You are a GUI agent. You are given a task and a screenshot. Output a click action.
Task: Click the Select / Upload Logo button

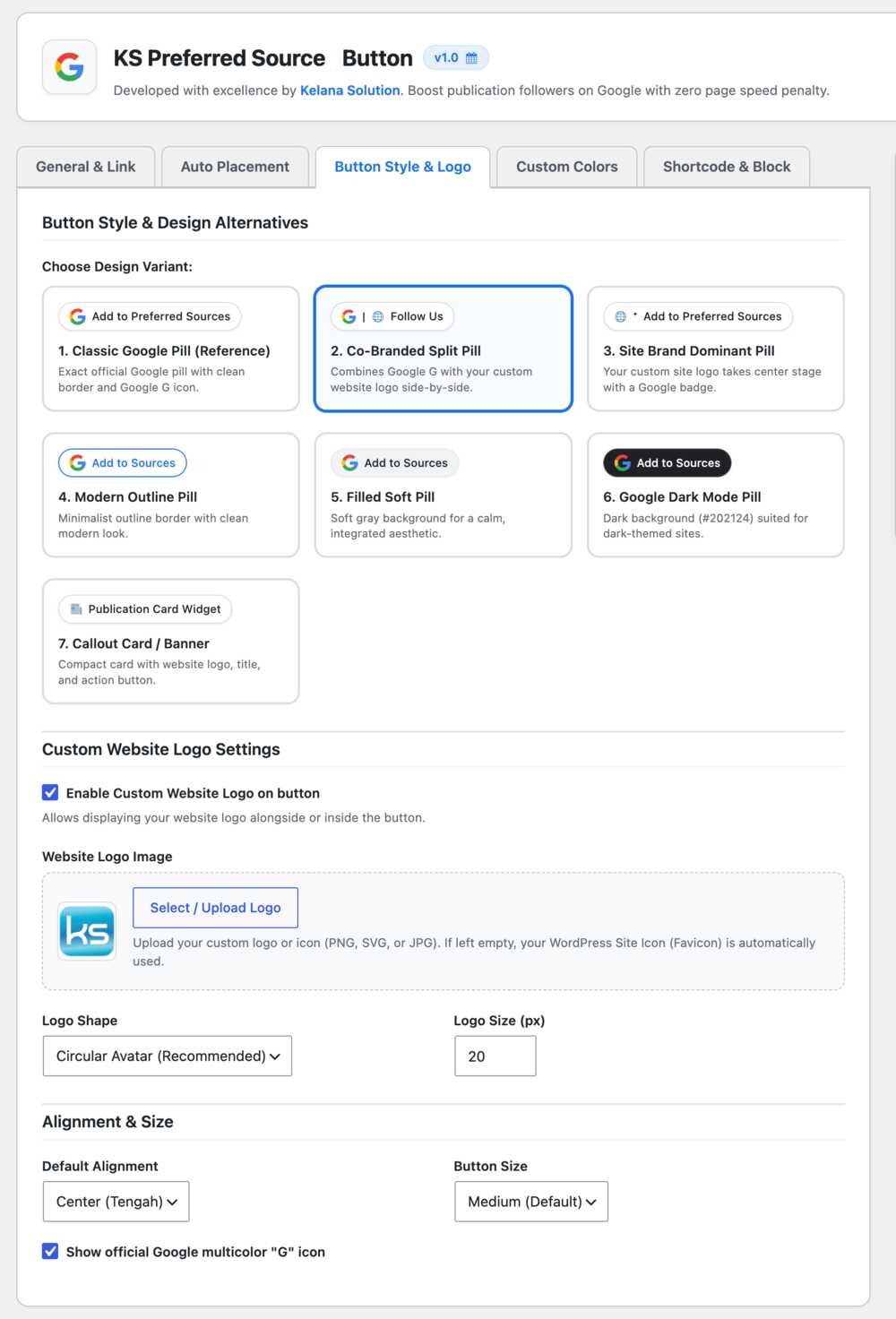pyautogui.click(x=215, y=908)
